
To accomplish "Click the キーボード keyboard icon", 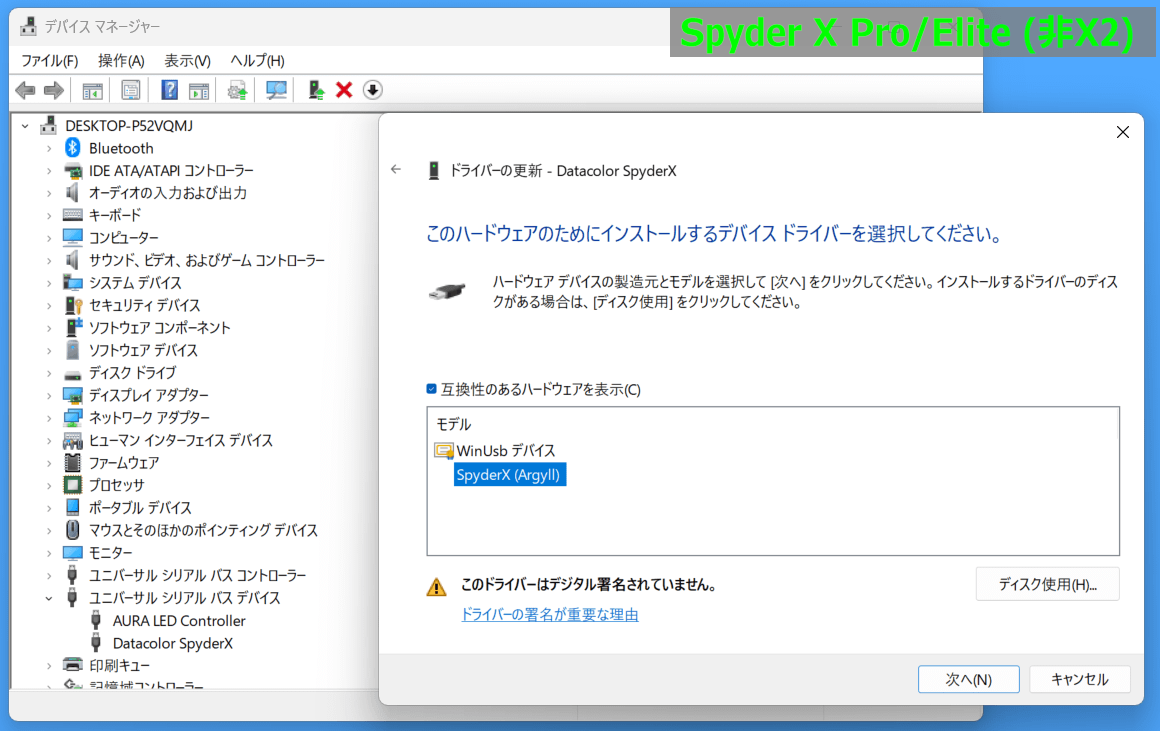I will [72, 215].
